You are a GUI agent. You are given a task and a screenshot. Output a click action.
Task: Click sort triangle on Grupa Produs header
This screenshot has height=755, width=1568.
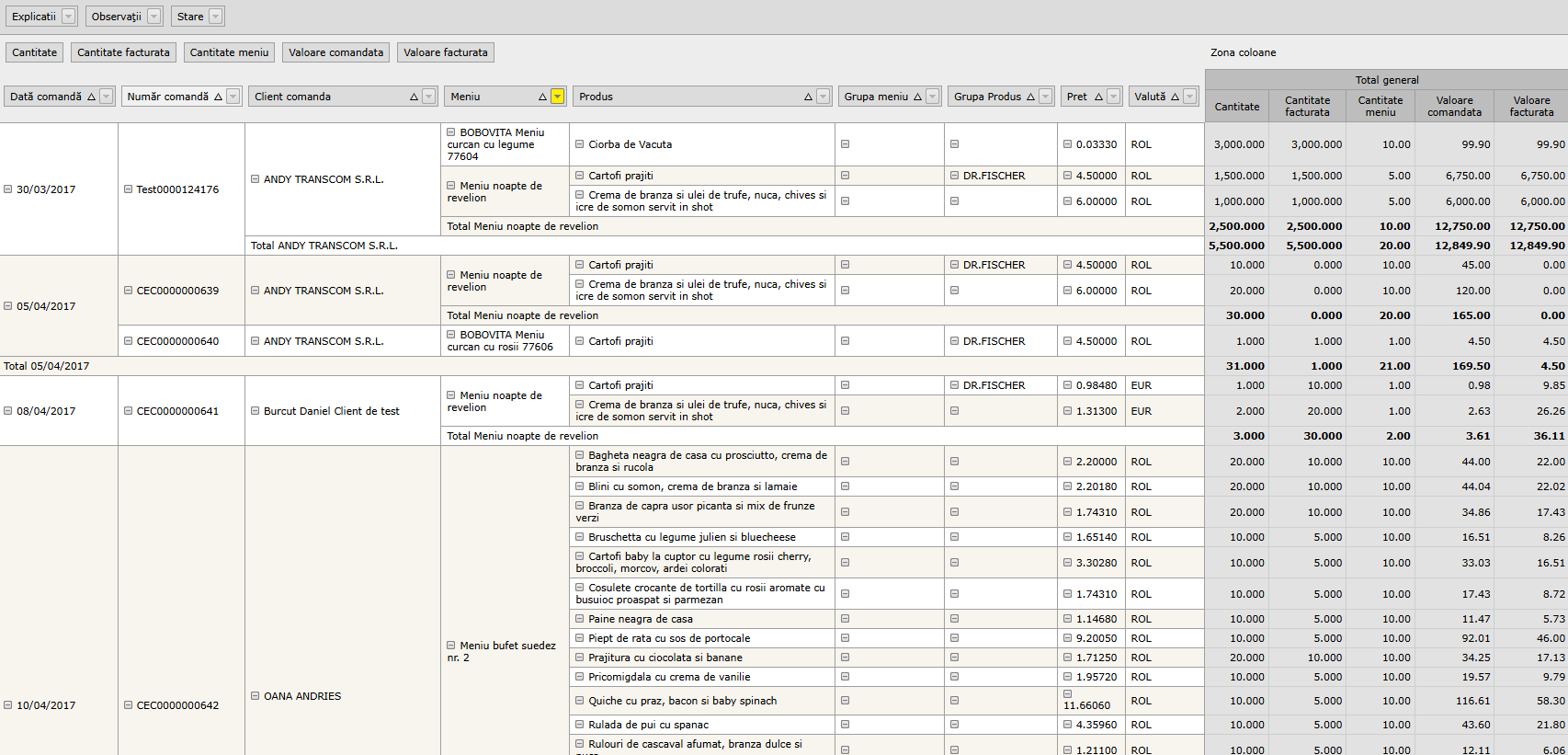pyautogui.click(x=1030, y=97)
